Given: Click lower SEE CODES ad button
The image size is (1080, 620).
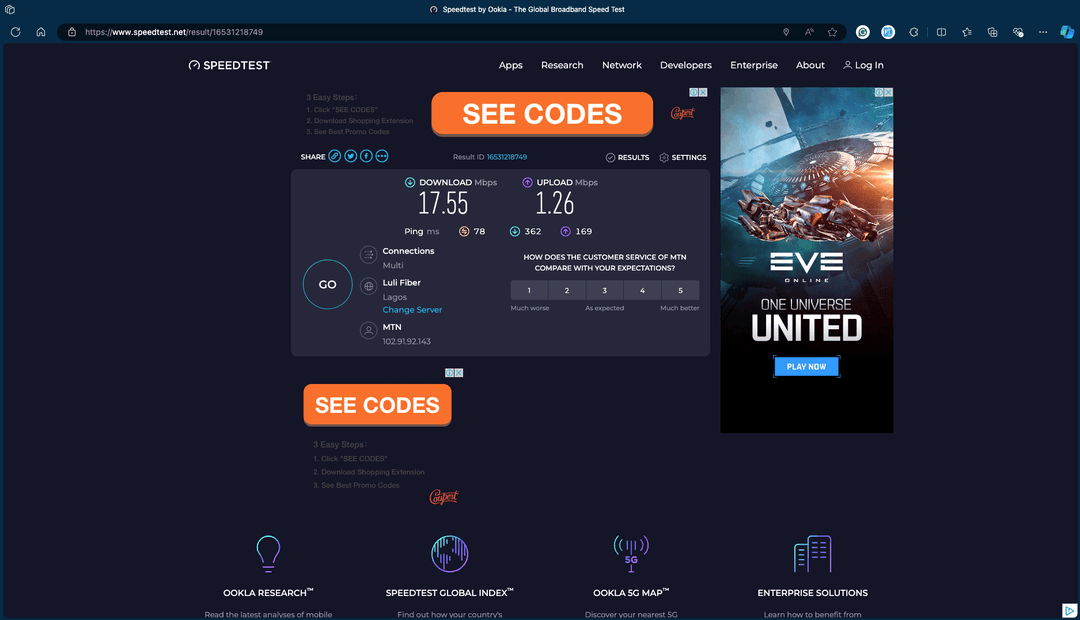Looking at the screenshot, I should pos(377,405).
